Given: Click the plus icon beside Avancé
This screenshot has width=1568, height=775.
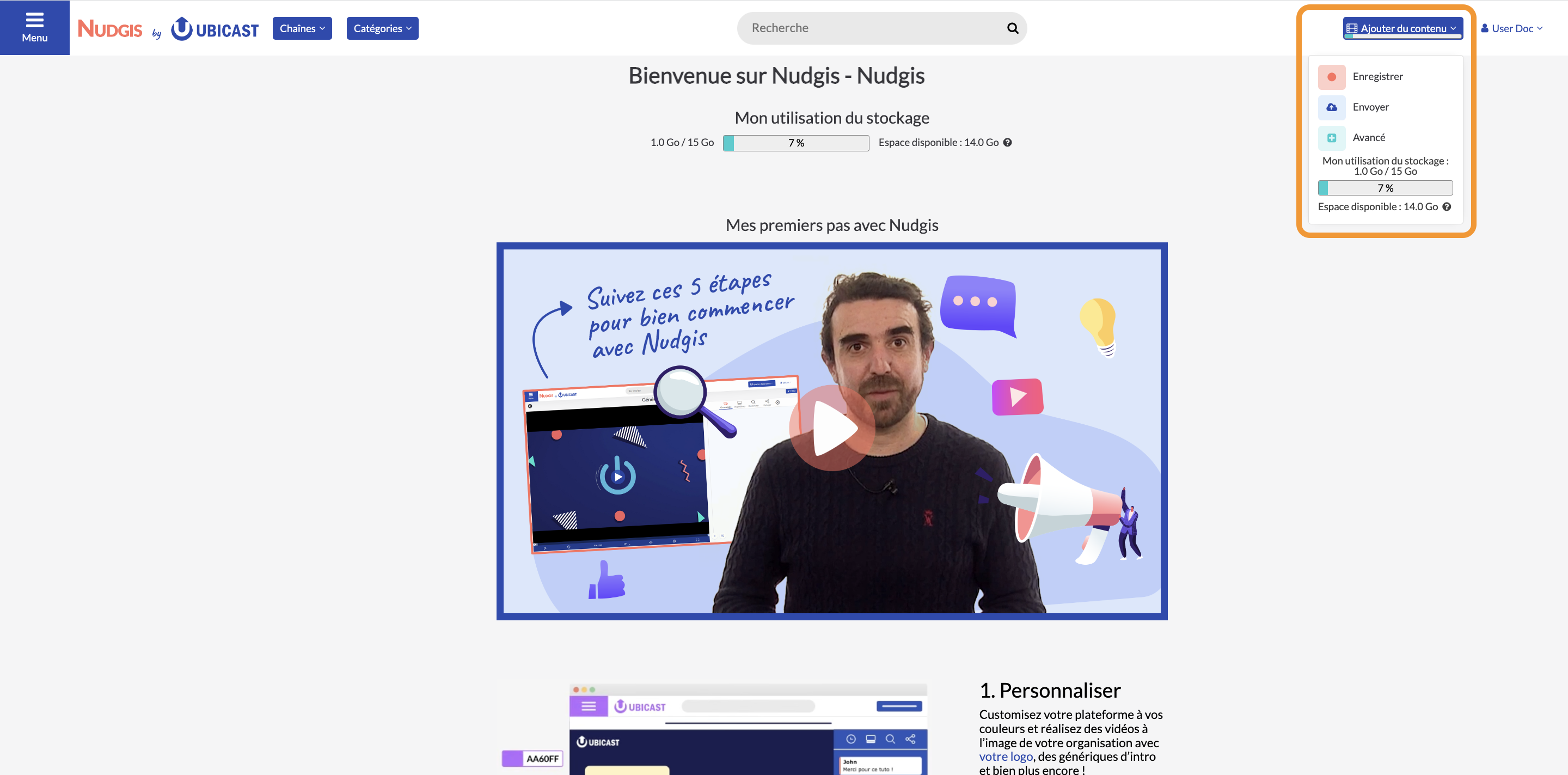Looking at the screenshot, I should [x=1331, y=138].
